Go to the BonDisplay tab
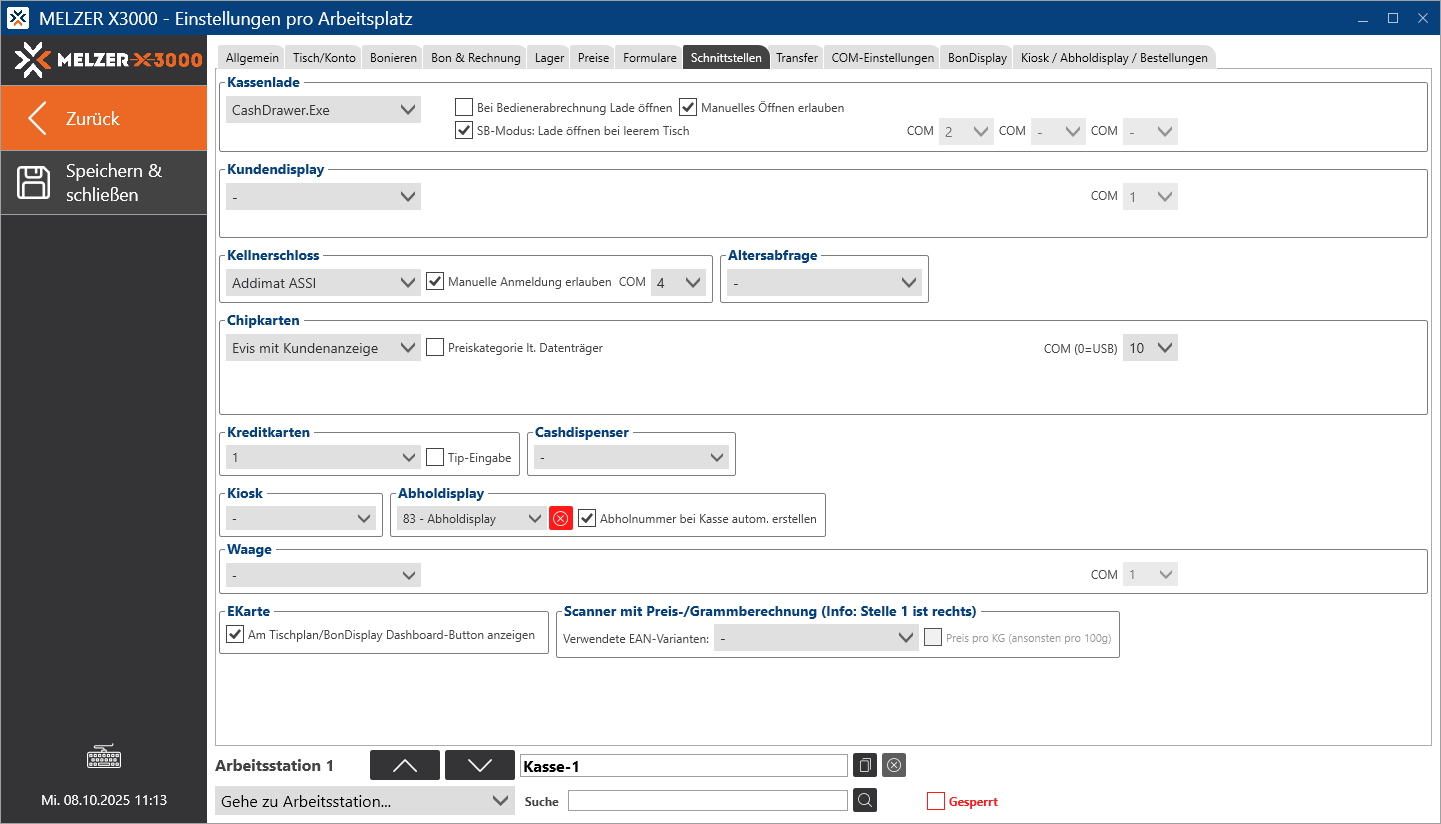The image size is (1441, 824). 977,58
